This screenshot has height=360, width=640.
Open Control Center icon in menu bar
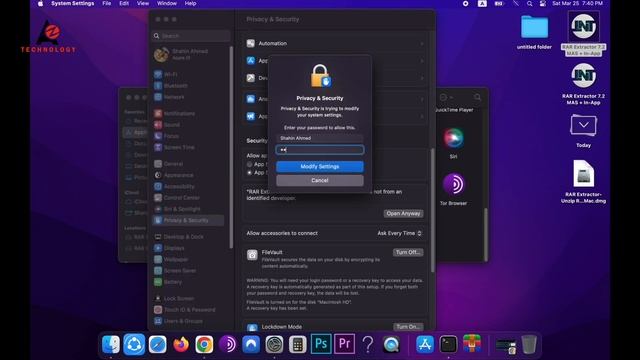[x=543, y=3]
